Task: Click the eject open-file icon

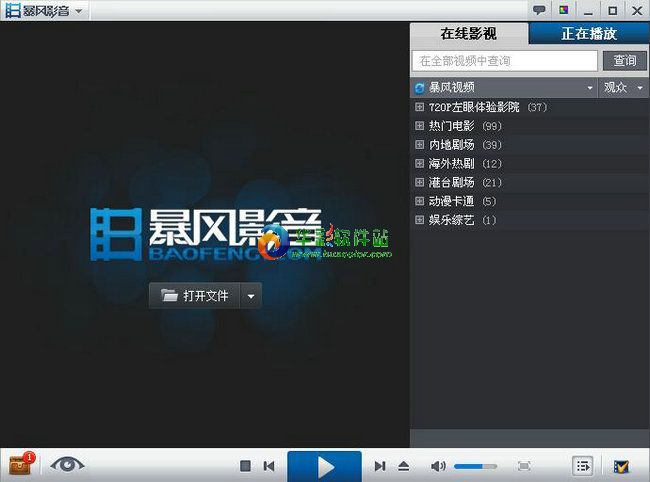Action: click(x=403, y=466)
